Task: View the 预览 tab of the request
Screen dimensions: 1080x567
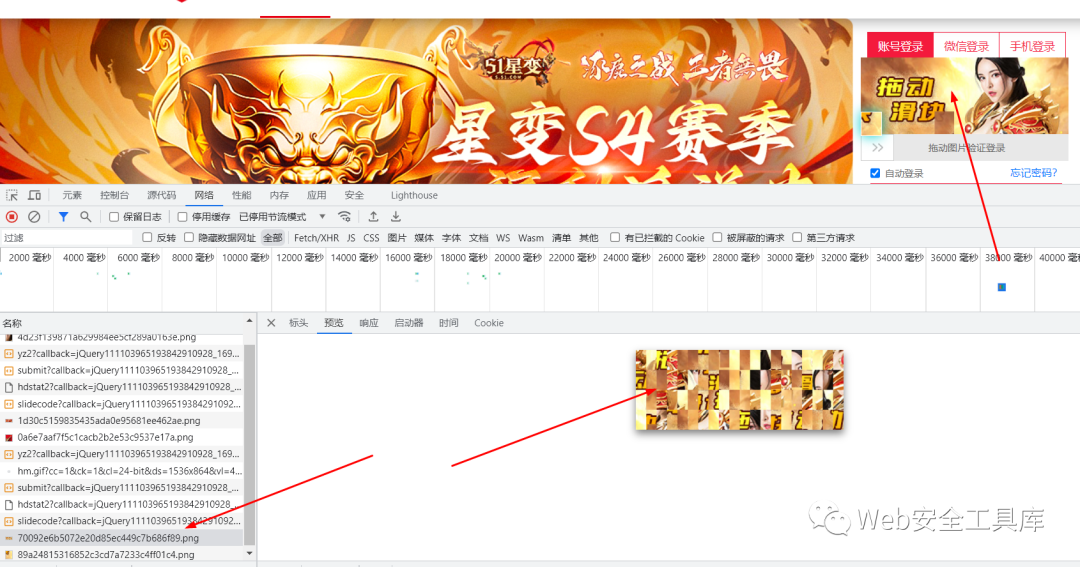Action: [x=334, y=322]
